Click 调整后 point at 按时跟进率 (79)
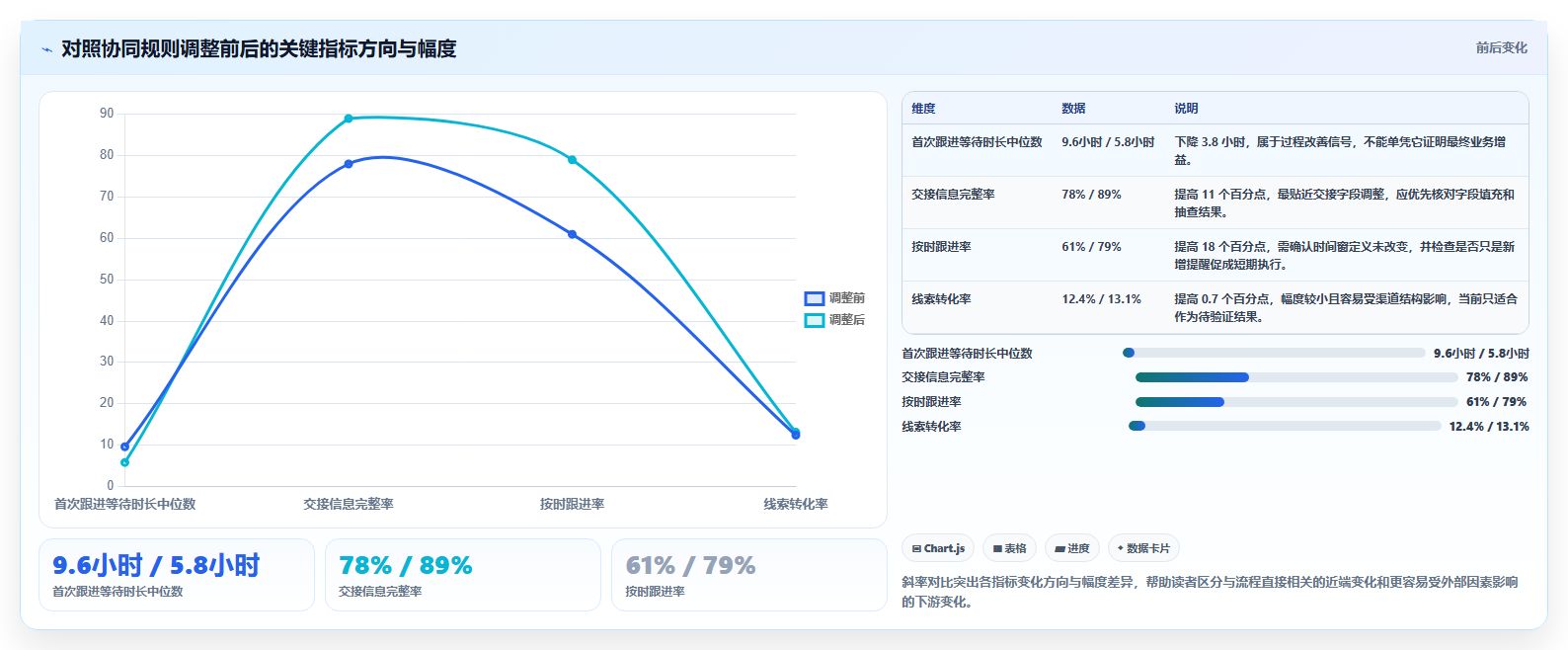Image resolution: width=1568 pixels, height=650 pixels. tap(572, 160)
